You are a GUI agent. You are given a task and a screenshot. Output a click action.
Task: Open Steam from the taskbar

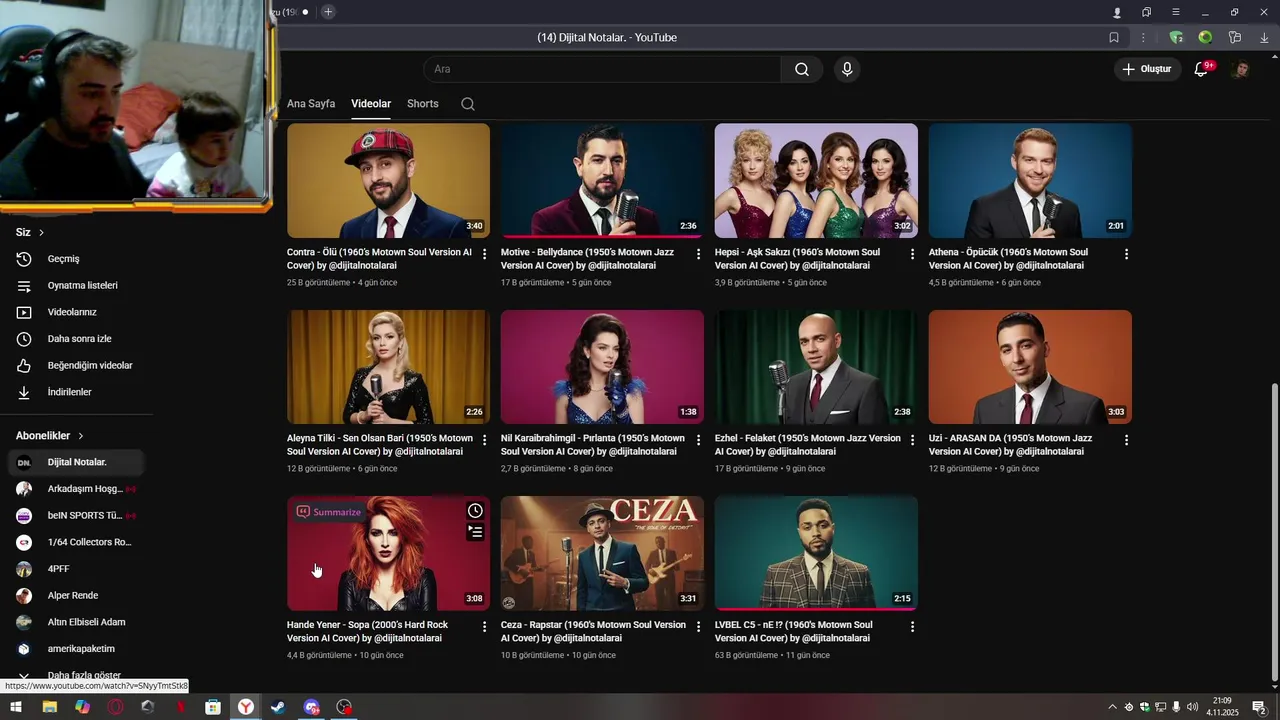[x=278, y=707]
